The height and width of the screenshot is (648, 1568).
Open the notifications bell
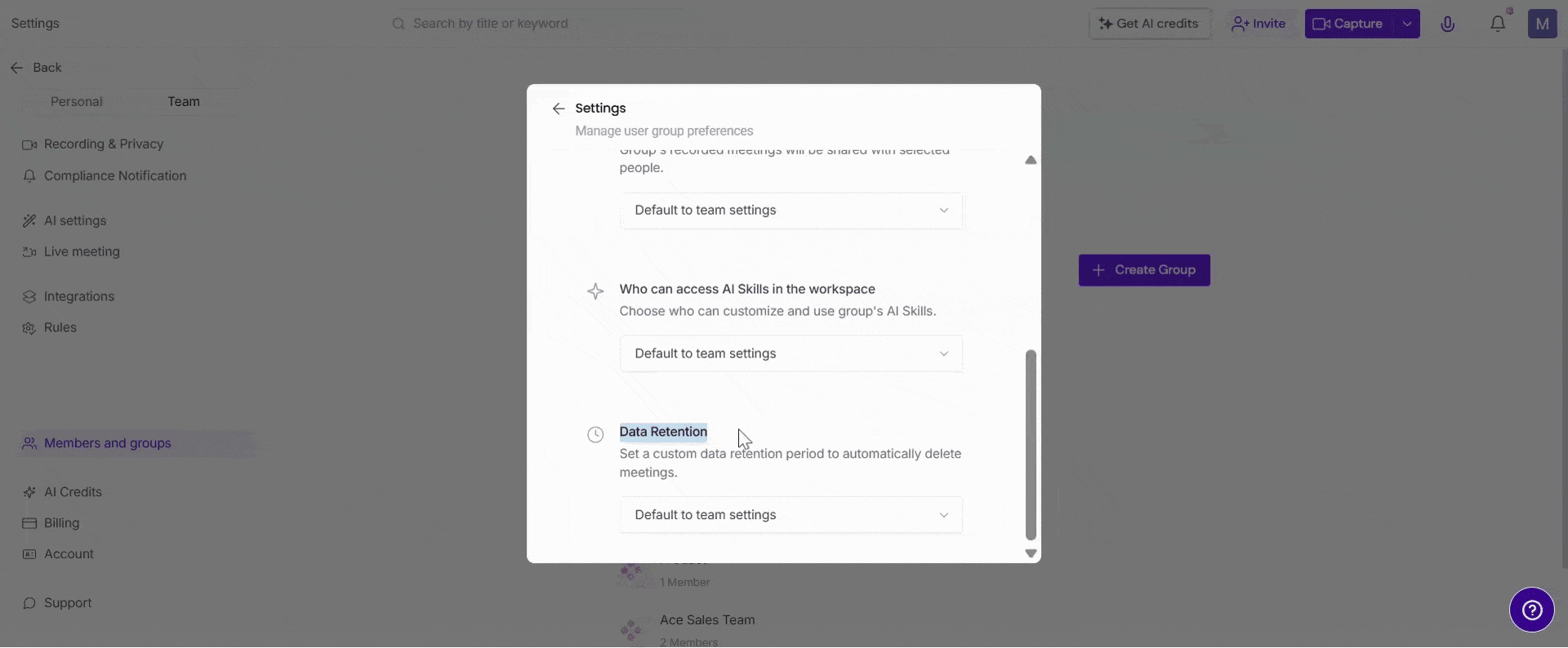point(1497,24)
